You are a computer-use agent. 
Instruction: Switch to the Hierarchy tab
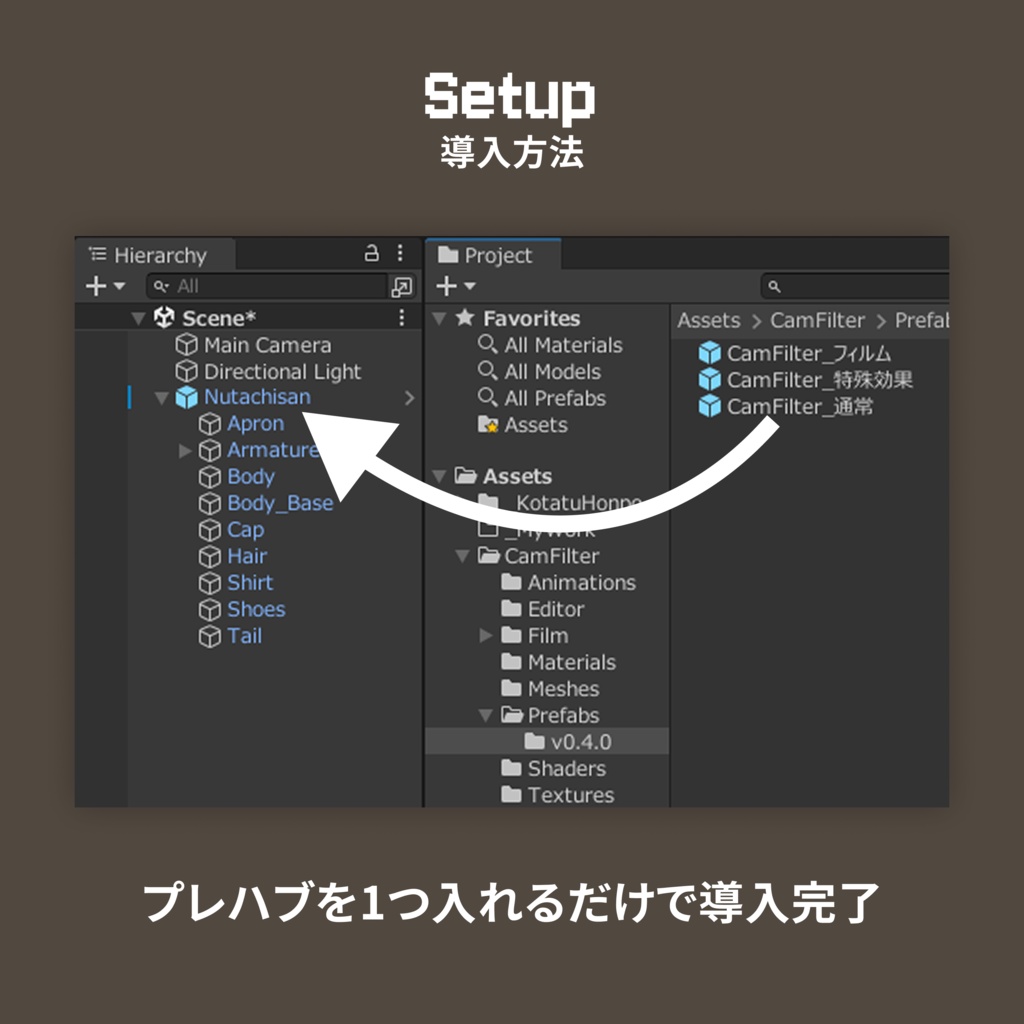click(x=155, y=255)
